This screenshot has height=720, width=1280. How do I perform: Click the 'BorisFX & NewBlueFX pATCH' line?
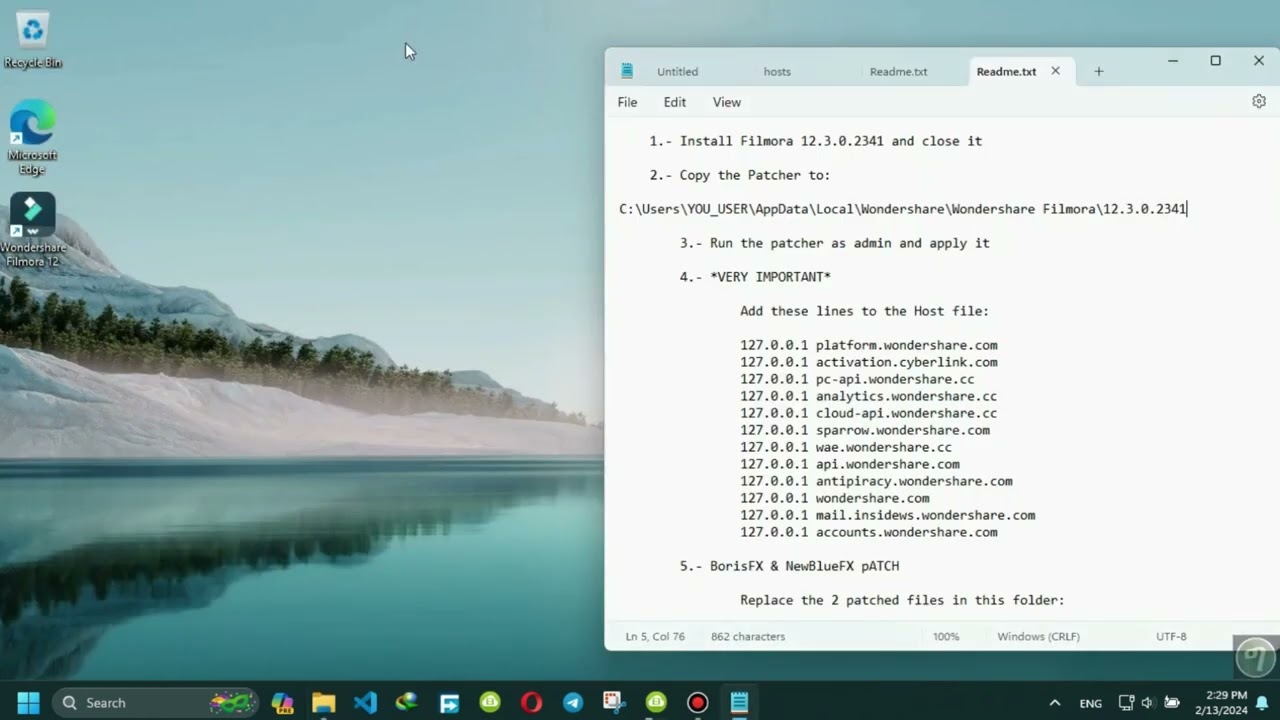pos(789,566)
